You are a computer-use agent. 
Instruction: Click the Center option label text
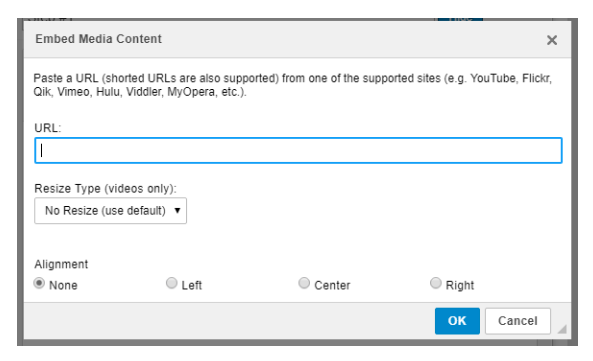(x=332, y=285)
